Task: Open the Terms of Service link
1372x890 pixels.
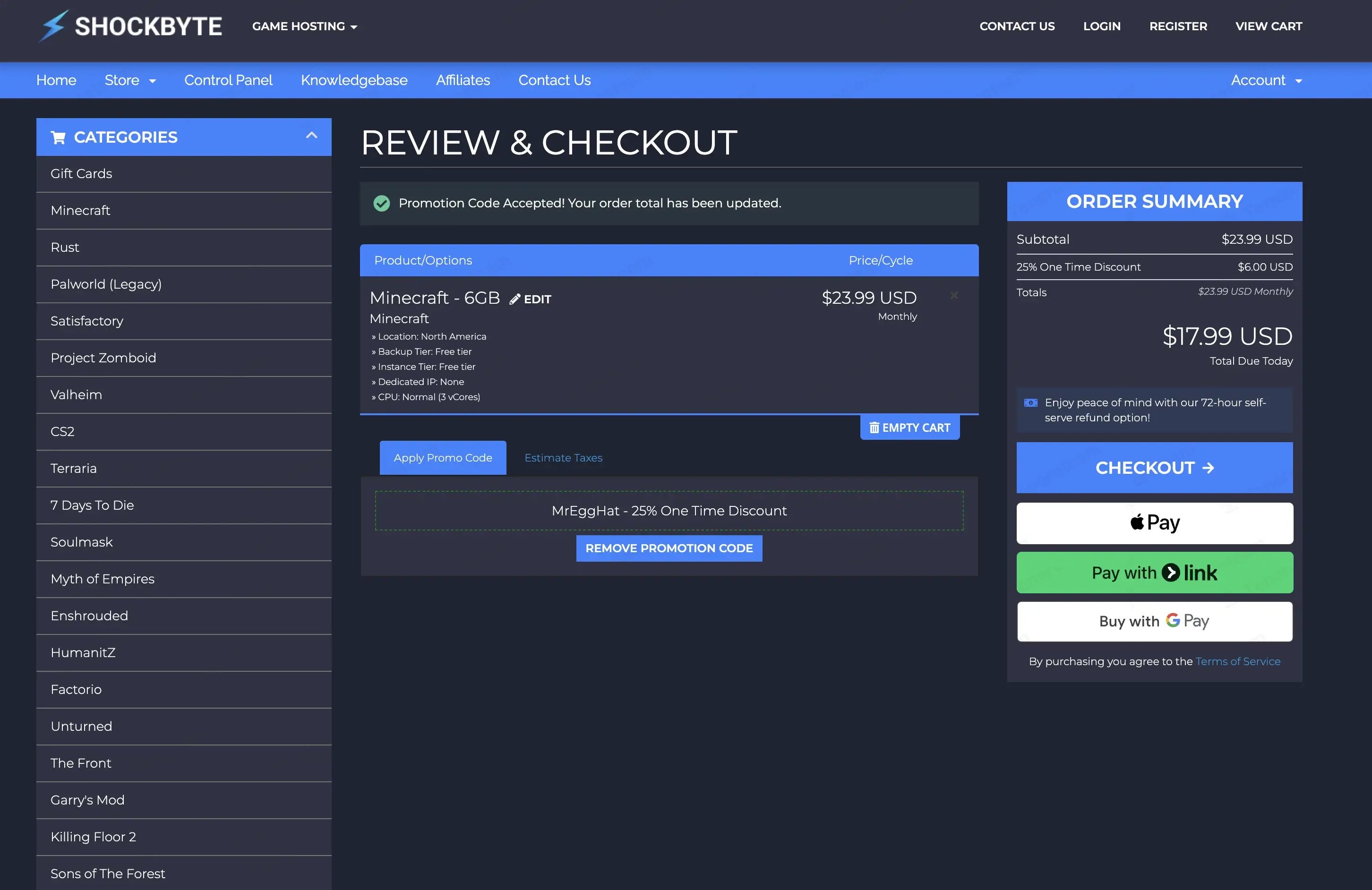Action: point(1238,661)
